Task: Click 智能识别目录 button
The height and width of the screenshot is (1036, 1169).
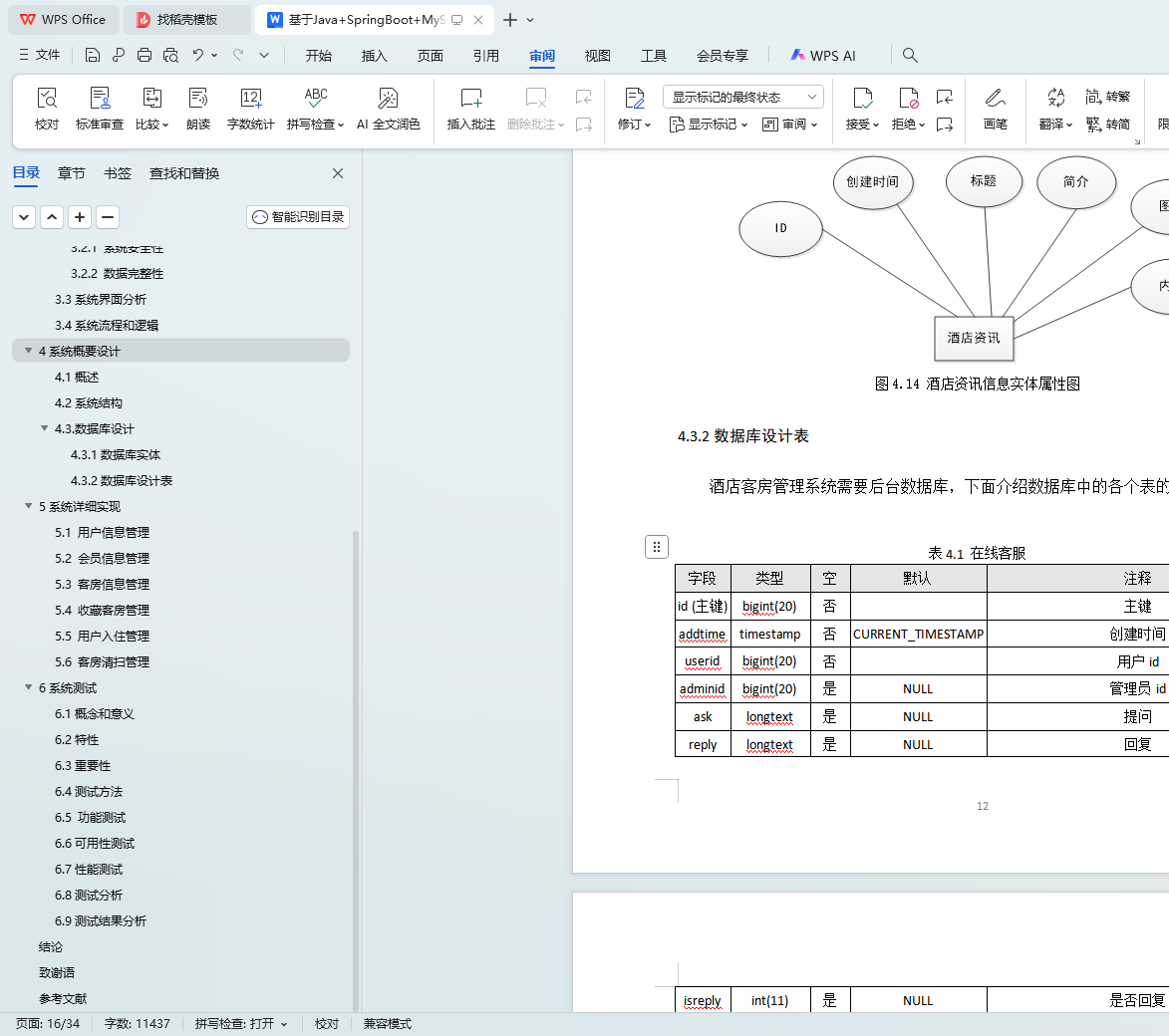Action: click(x=298, y=217)
